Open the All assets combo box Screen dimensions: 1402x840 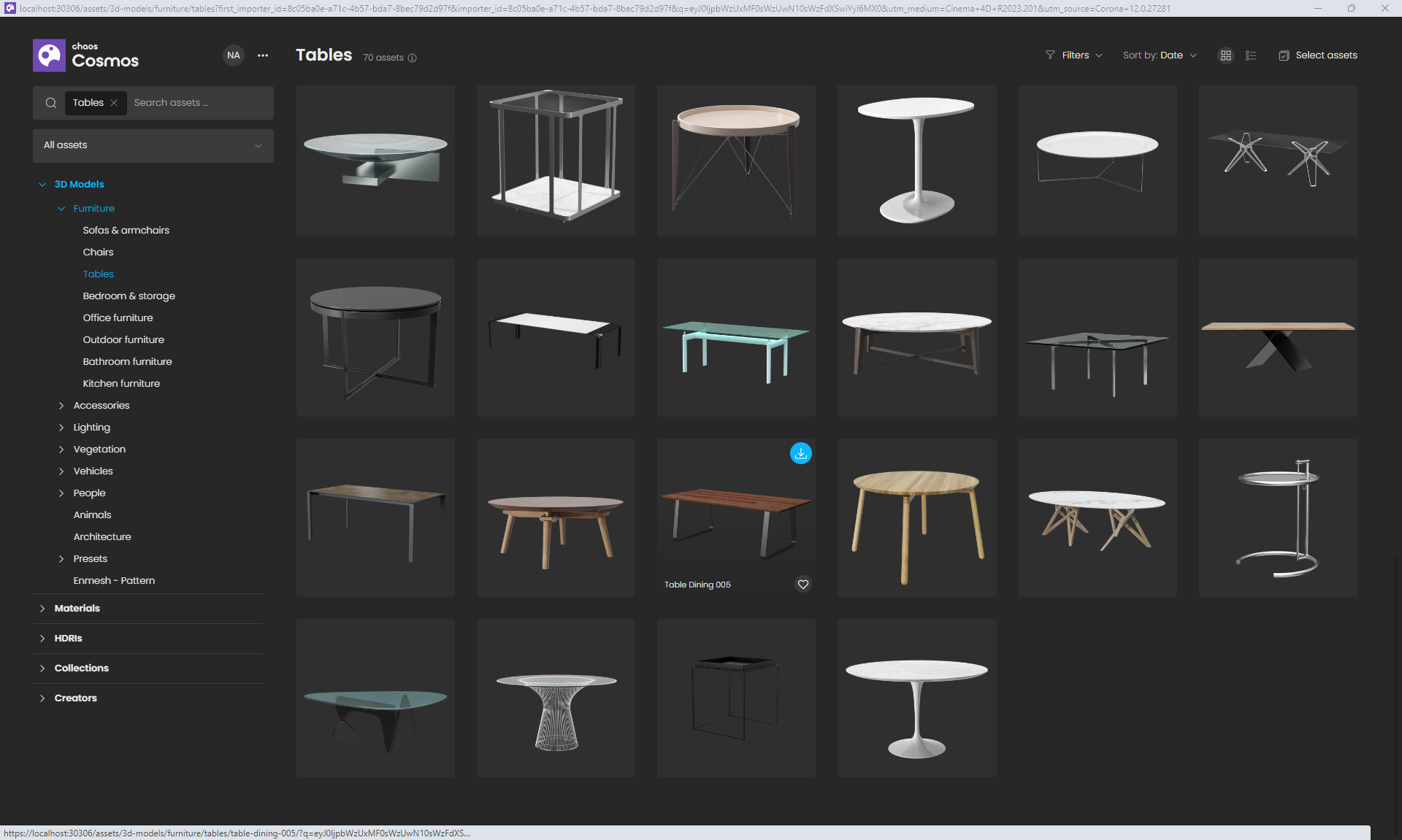click(153, 145)
